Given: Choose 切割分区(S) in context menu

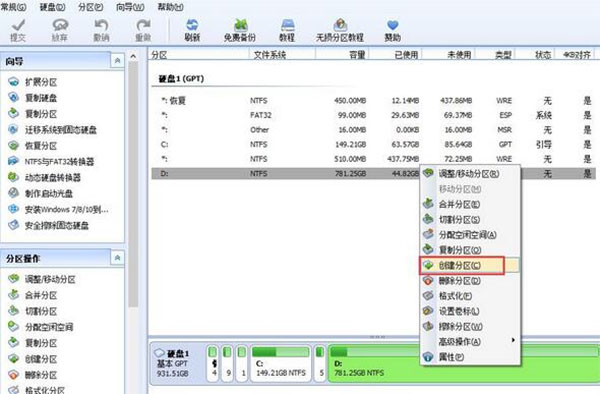Looking at the screenshot, I should point(470,220).
